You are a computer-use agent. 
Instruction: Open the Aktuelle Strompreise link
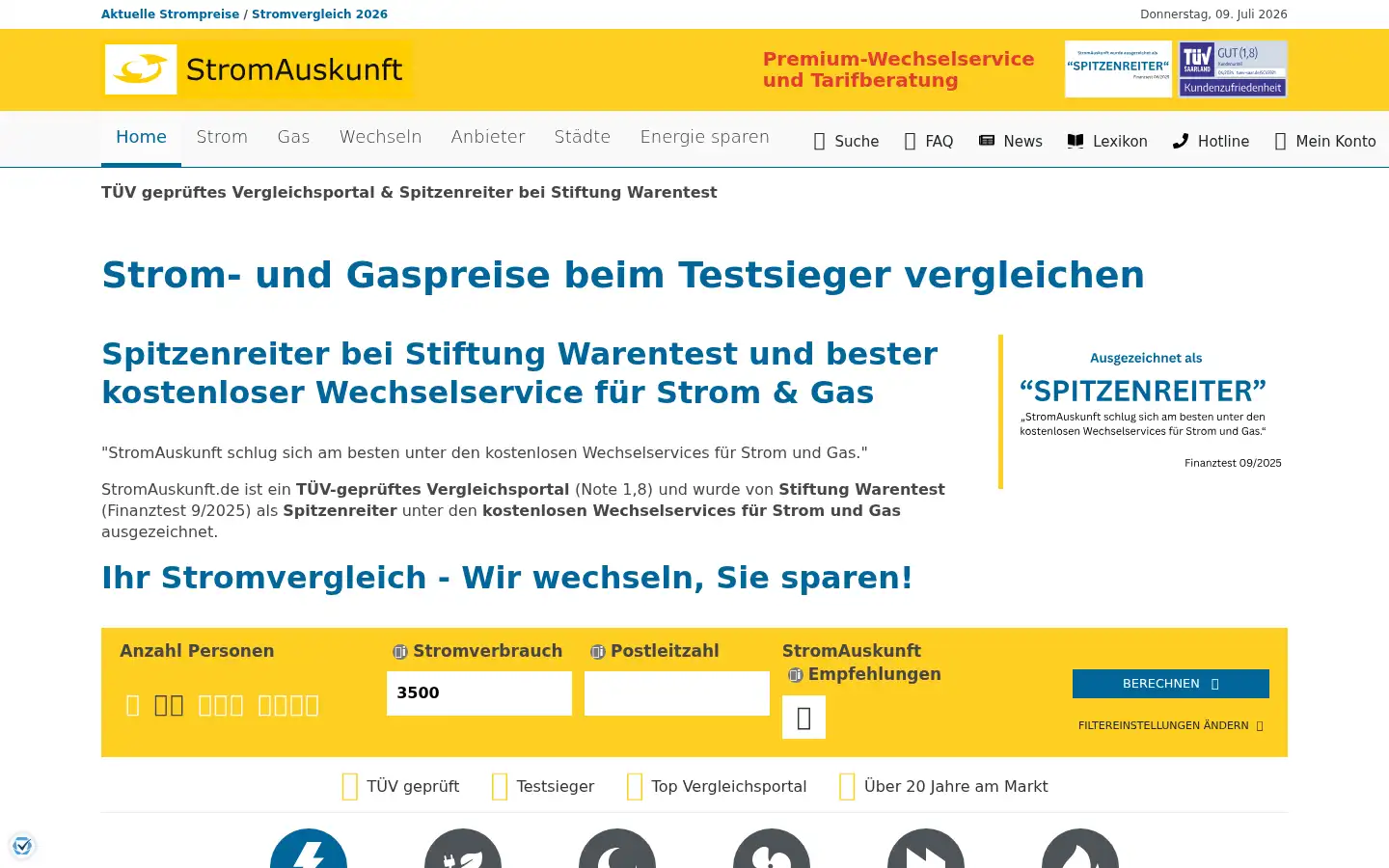(x=170, y=14)
